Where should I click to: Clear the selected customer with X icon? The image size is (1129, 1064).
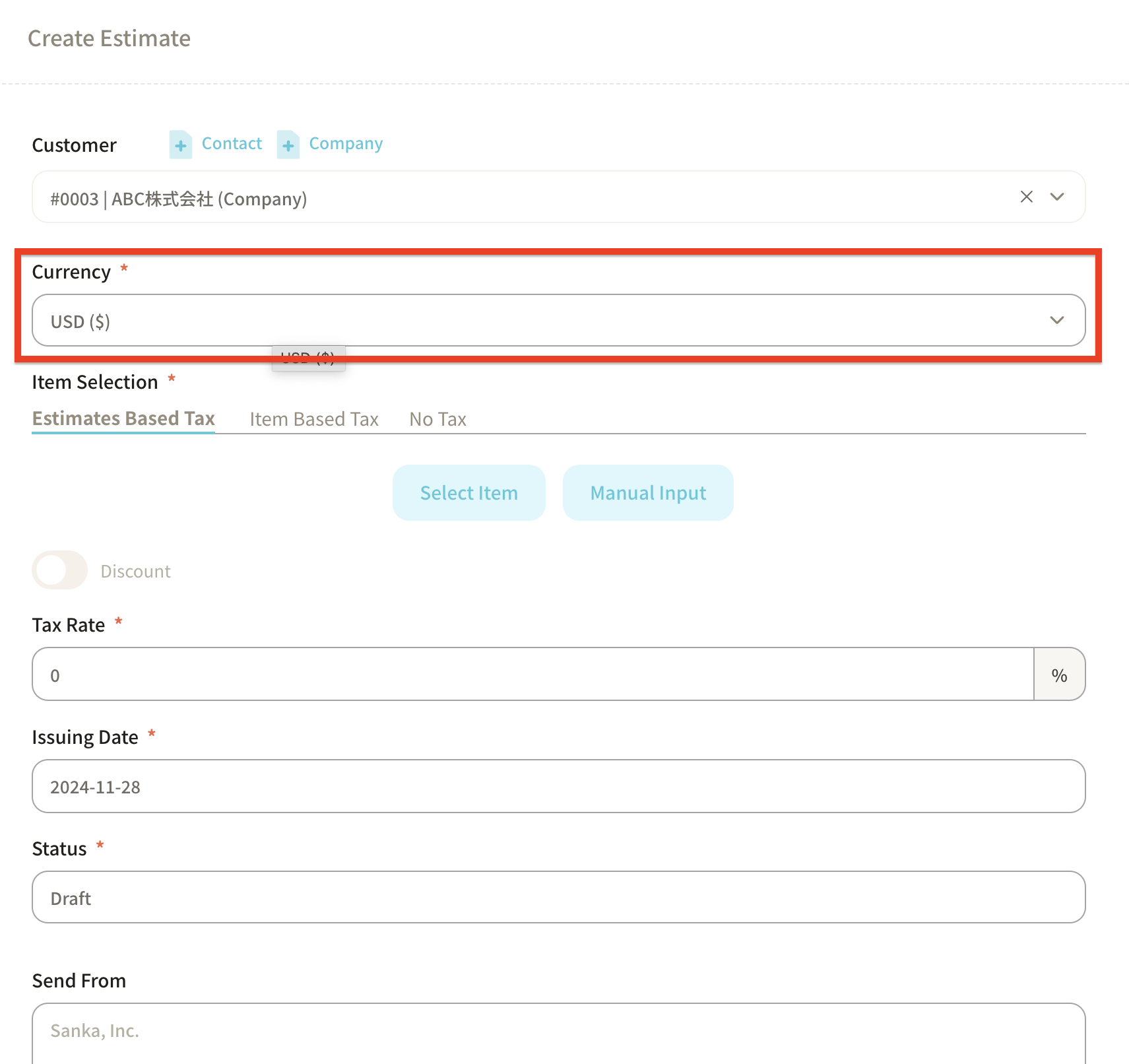pos(1026,197)
